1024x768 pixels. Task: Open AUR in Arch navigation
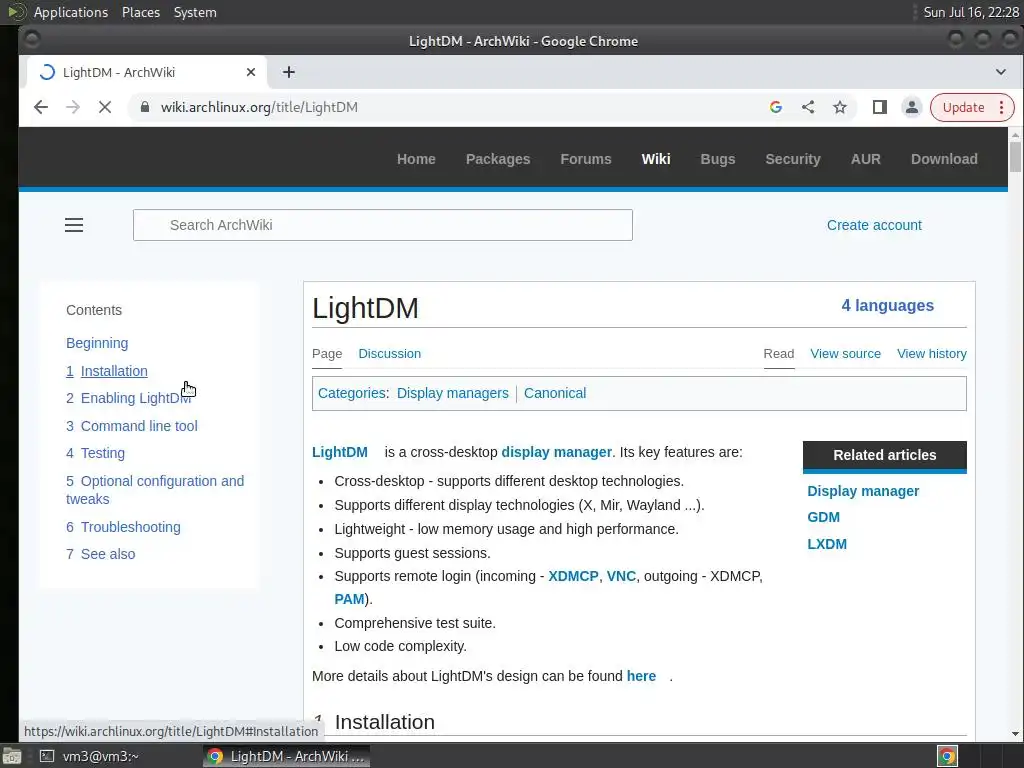pyautogui.click(x=865, y=159)
